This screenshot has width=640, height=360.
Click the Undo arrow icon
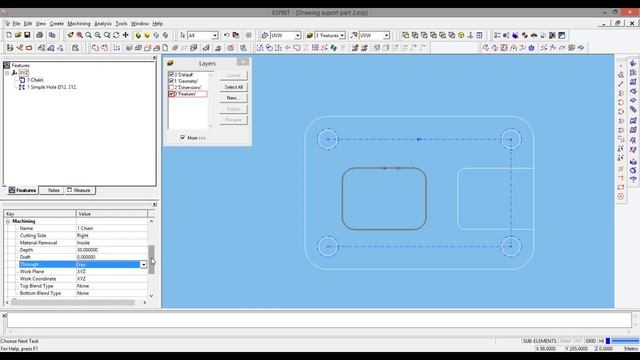click(x=227, y=36)
